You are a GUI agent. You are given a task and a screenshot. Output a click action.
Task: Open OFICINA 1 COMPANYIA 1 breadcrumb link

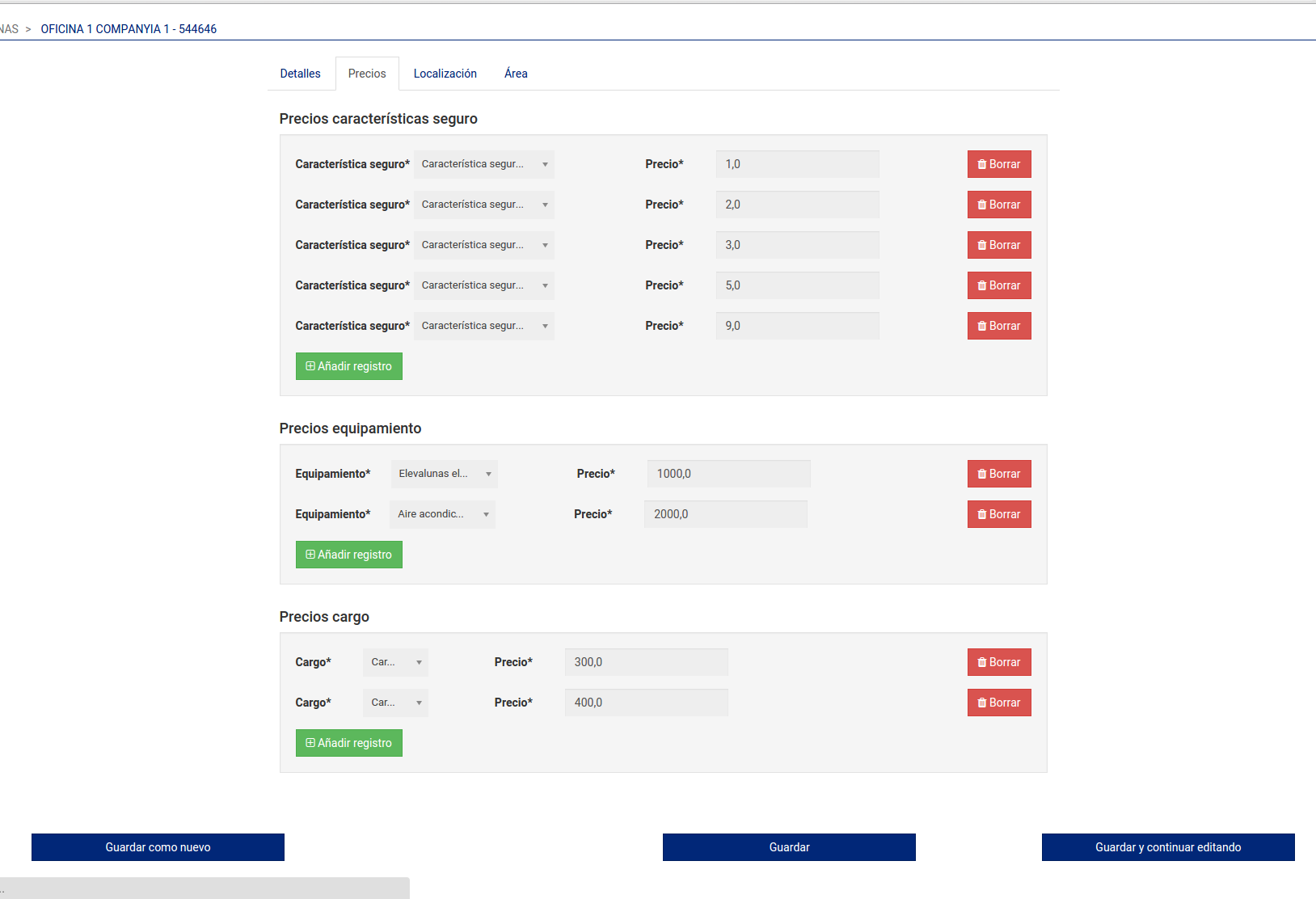[129, 29]
